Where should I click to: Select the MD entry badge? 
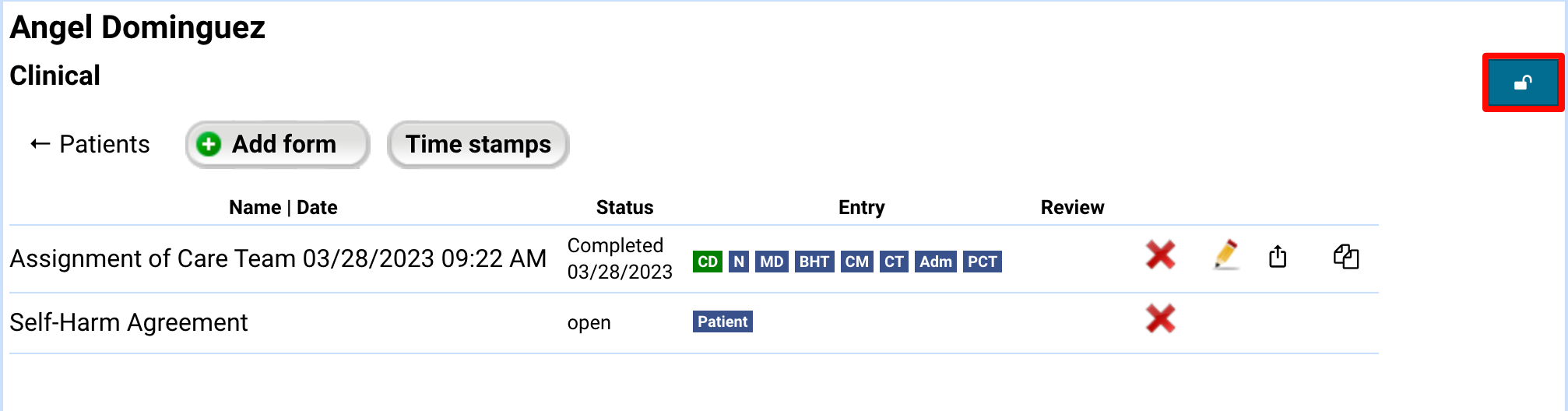(x=772, y=262)
